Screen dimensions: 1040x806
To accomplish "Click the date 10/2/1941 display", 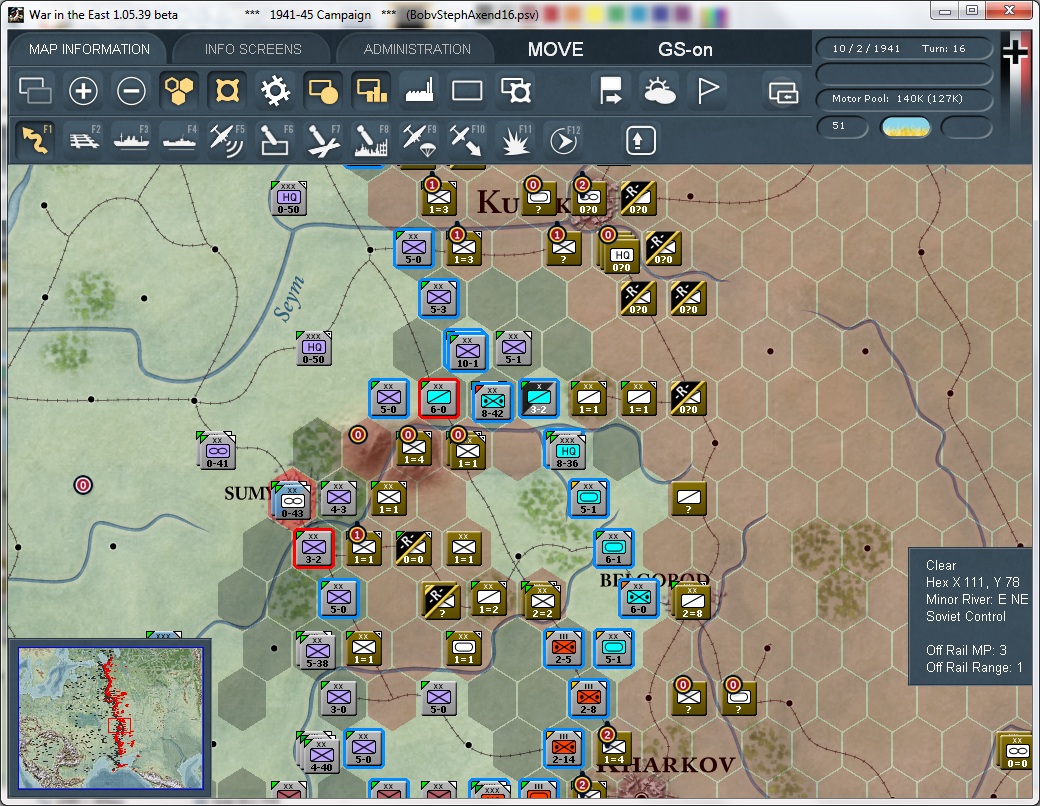I will click(x=866, y=48).
